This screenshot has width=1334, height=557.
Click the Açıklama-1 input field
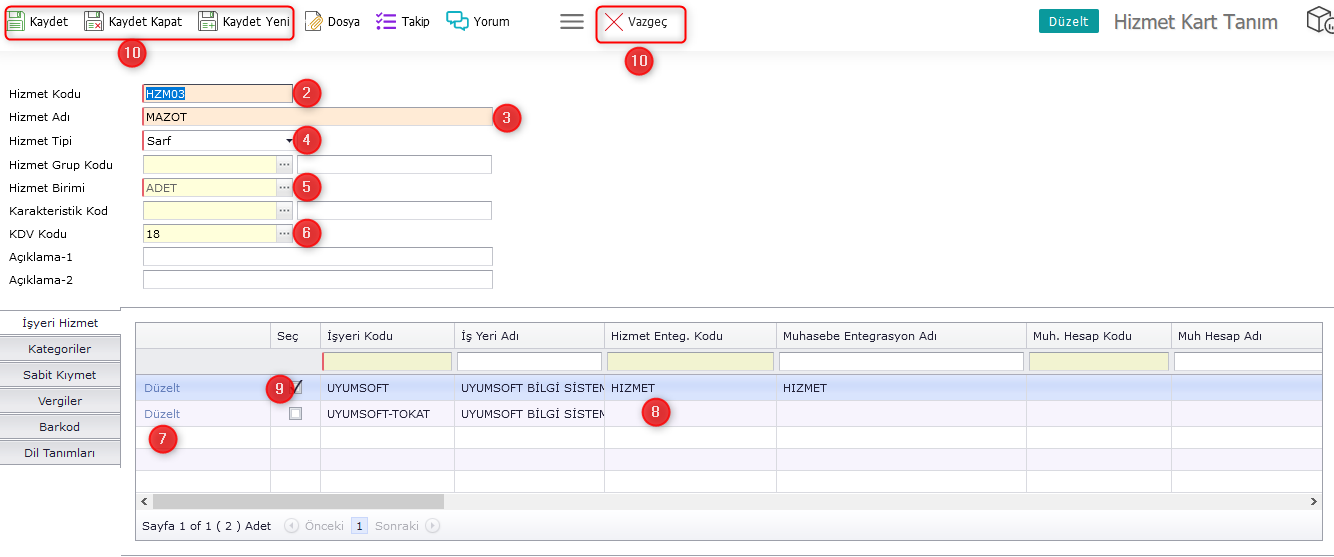[x=317, y=257]
